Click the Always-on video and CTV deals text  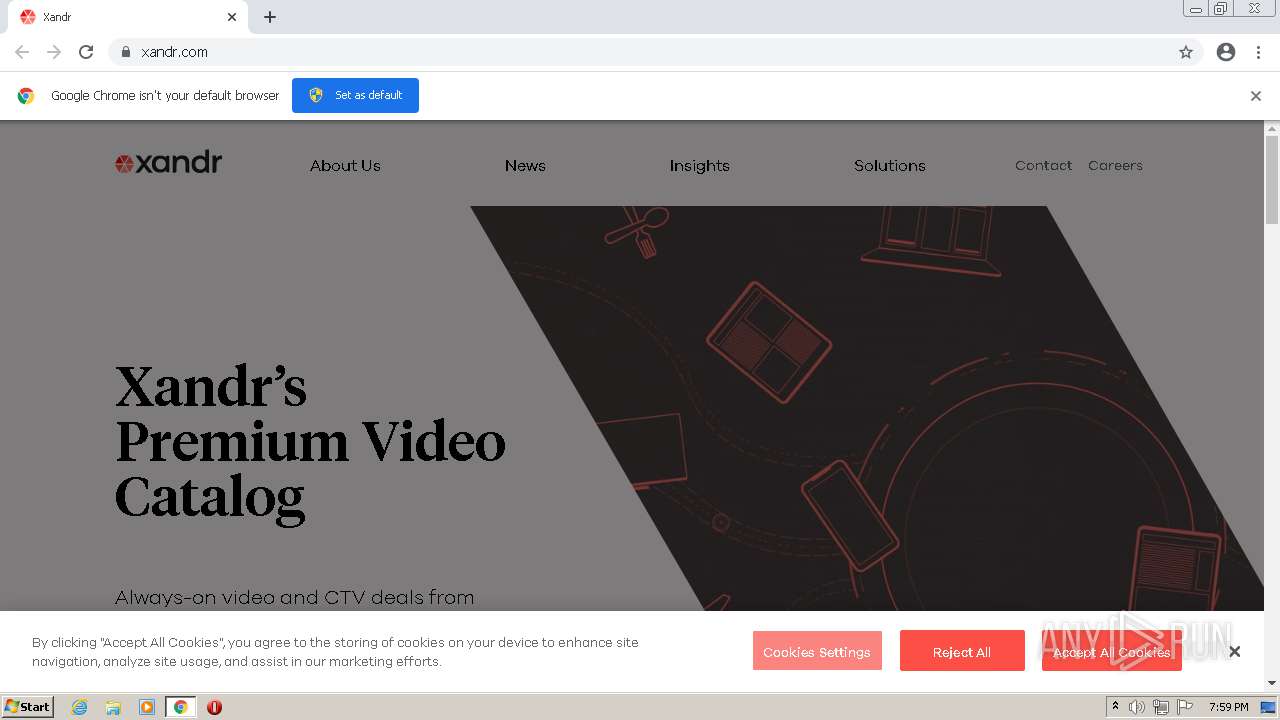coord(294,598)
